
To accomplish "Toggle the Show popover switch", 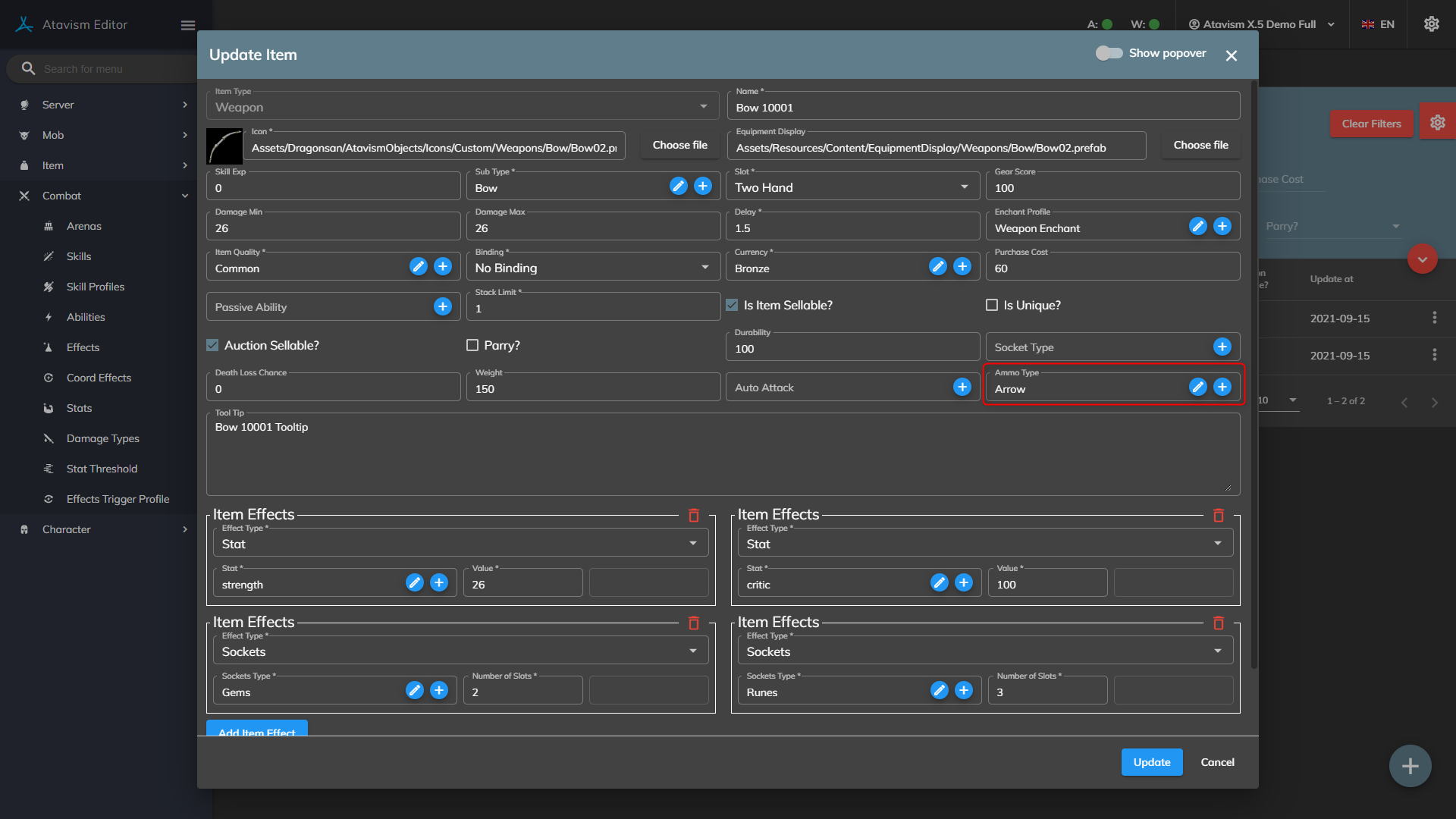I will click(1109, 53).
